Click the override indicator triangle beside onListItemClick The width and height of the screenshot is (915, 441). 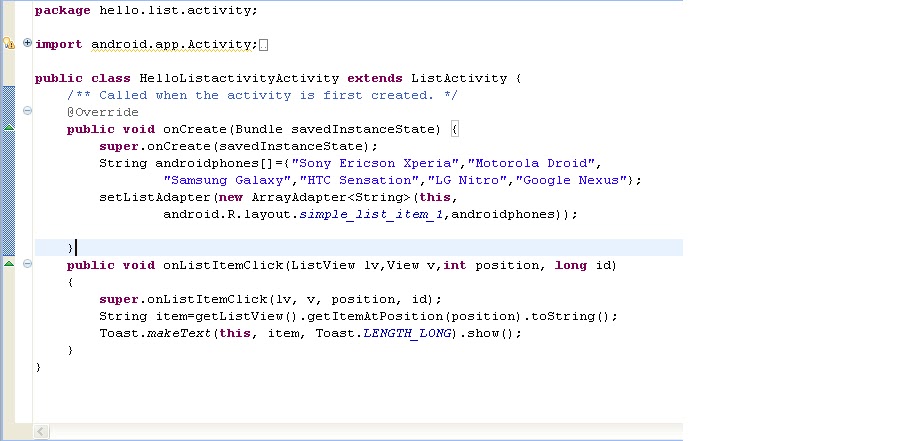pos(9,264)
